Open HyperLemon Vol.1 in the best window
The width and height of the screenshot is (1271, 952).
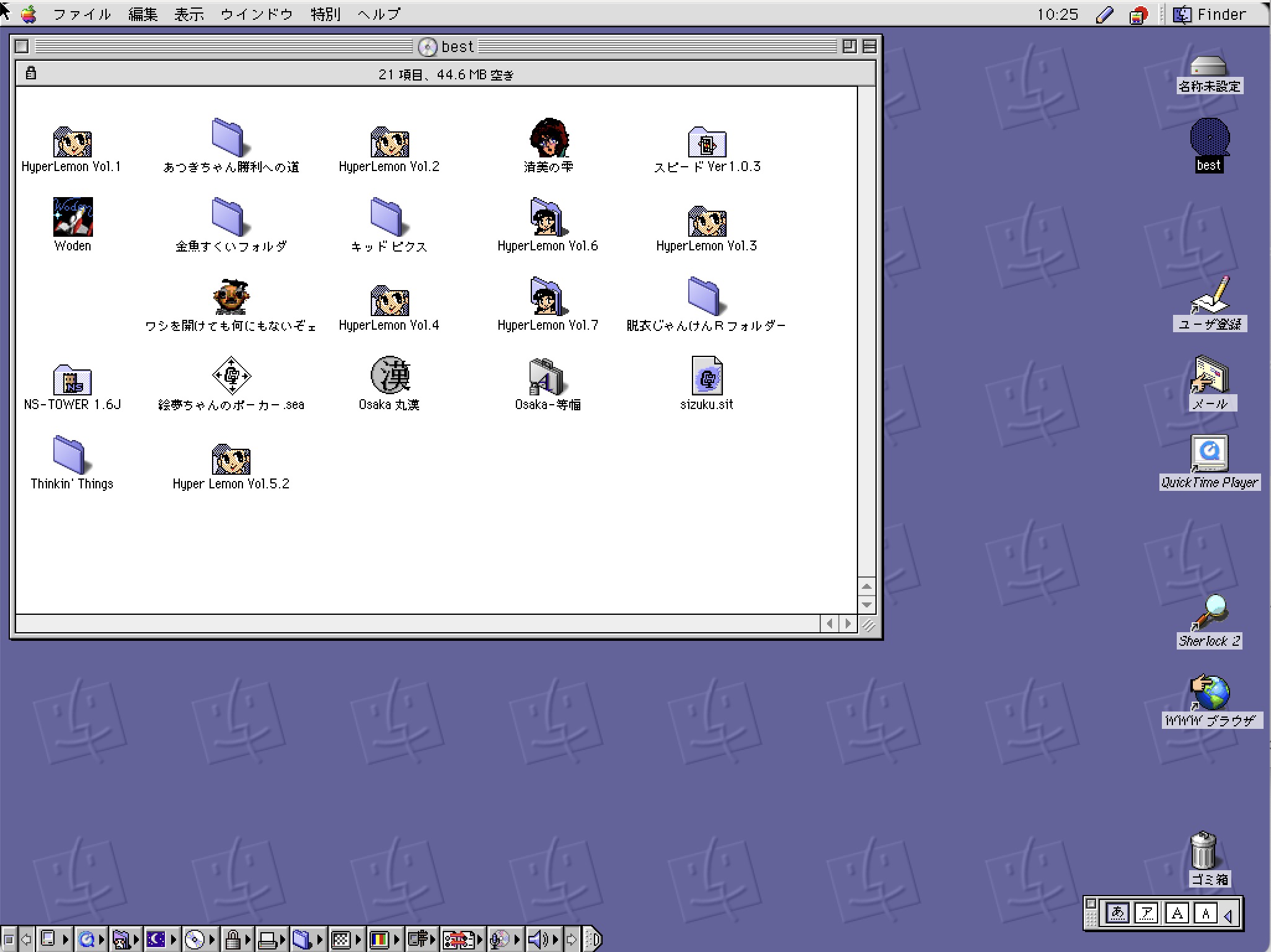(72, 142)
